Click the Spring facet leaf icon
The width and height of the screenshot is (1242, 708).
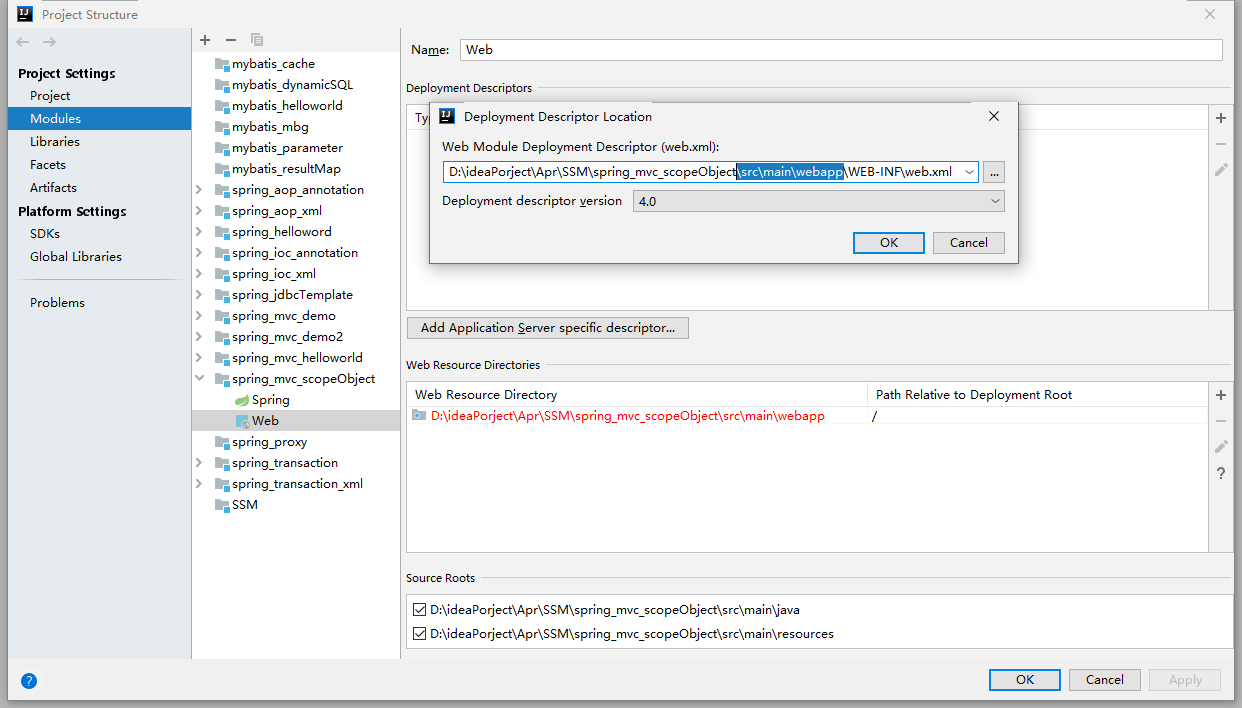242,400
